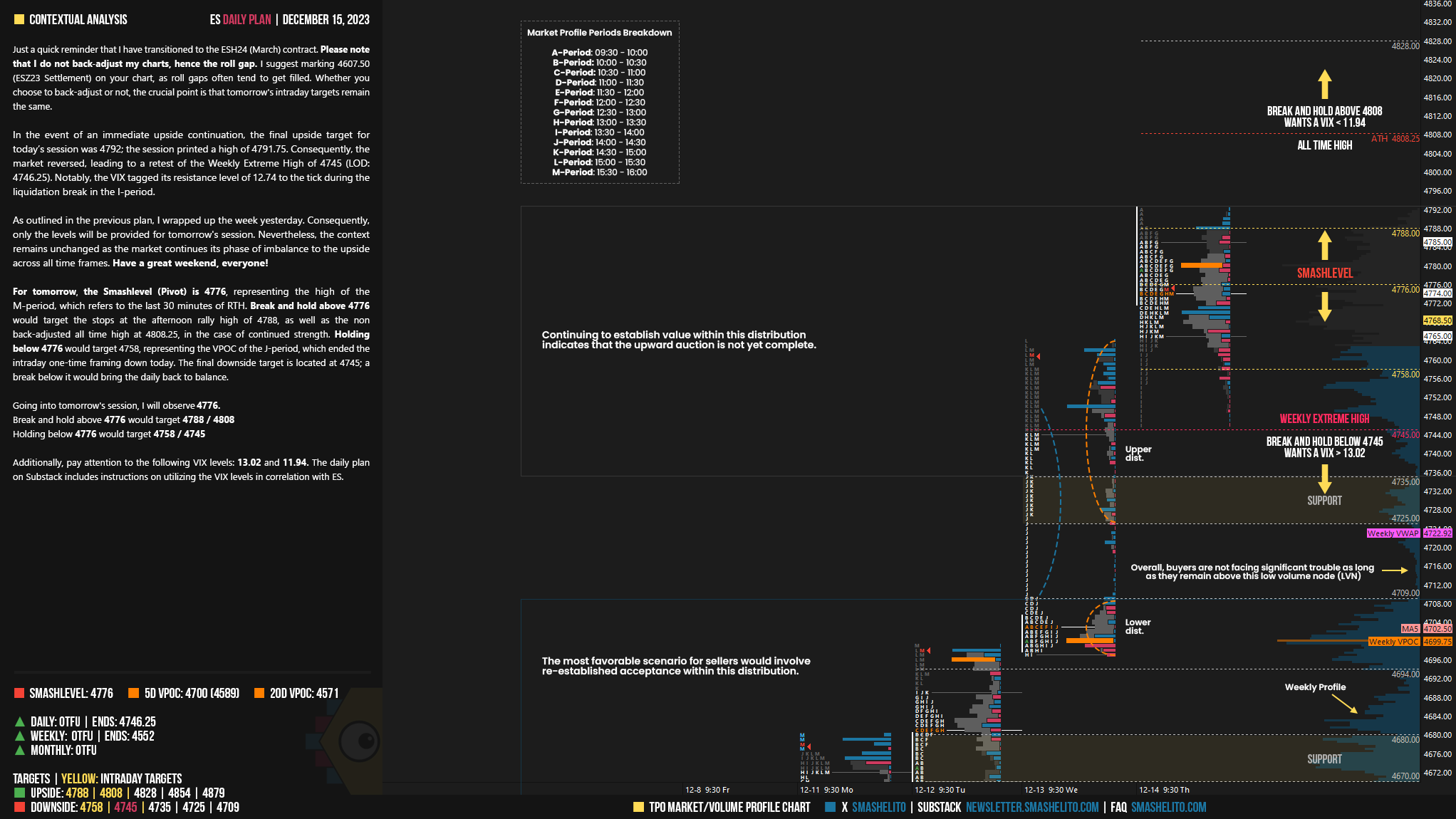Image resolution: width=1456 pixels, height=819 pixels.
Task: Click the Weekly VPOC 4699.75 tag
Action: click(1410, 642)
